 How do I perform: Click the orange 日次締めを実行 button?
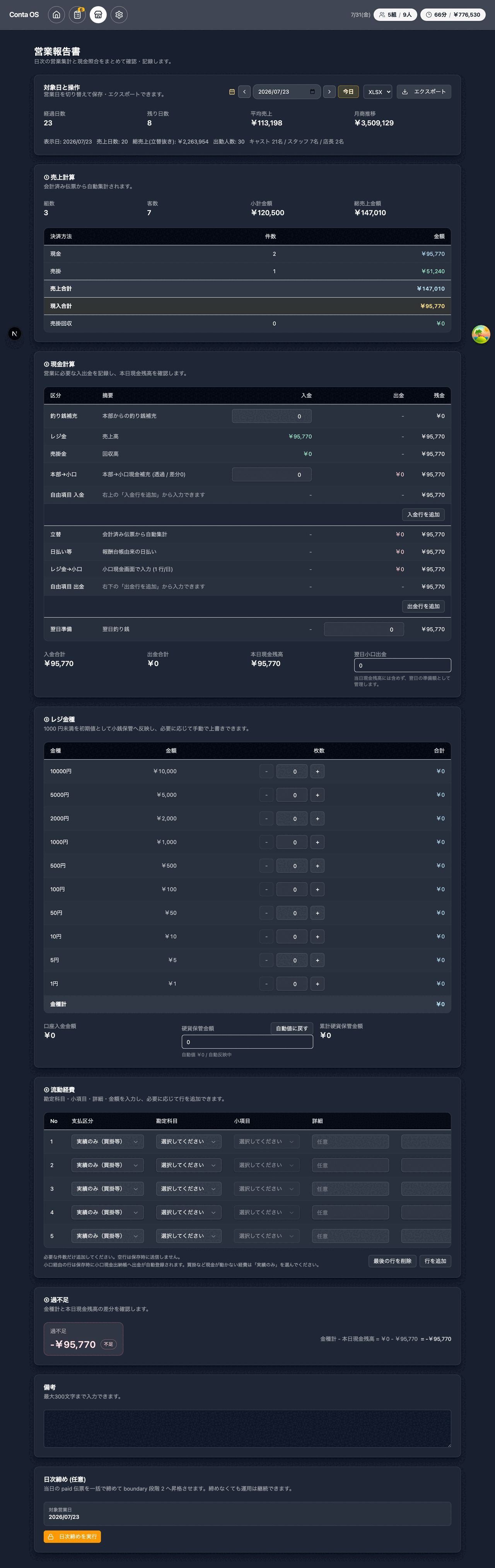[x=72, y=1536]
